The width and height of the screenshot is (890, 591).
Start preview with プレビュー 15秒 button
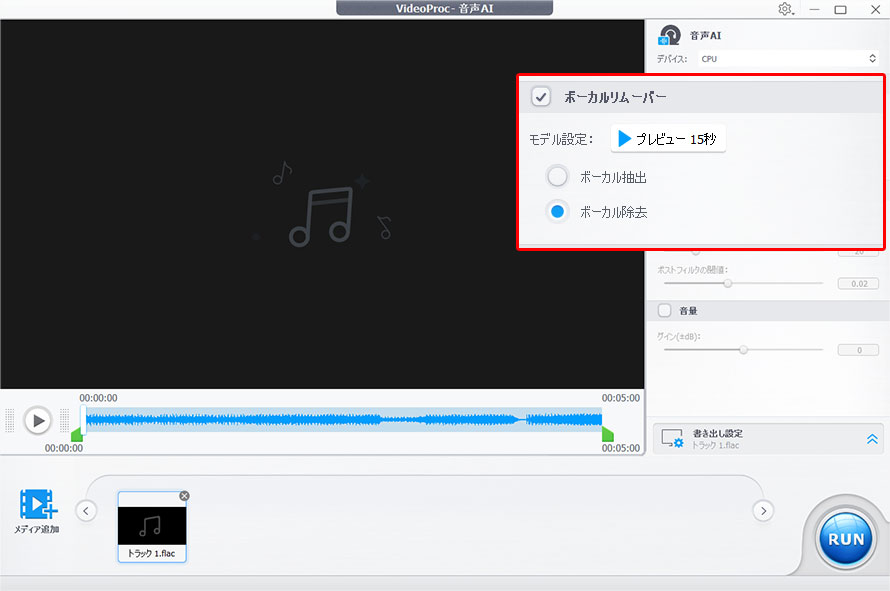point(667,138)
